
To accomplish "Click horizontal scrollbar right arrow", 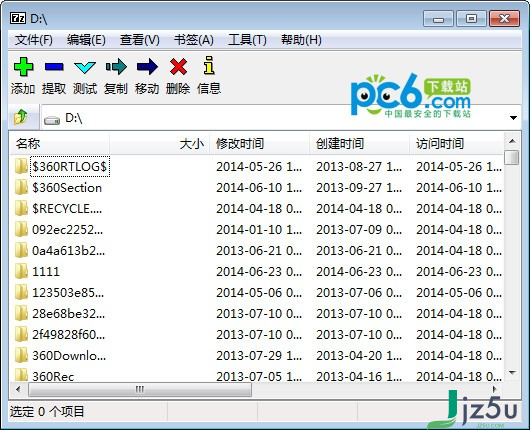I will pos(495,389).
